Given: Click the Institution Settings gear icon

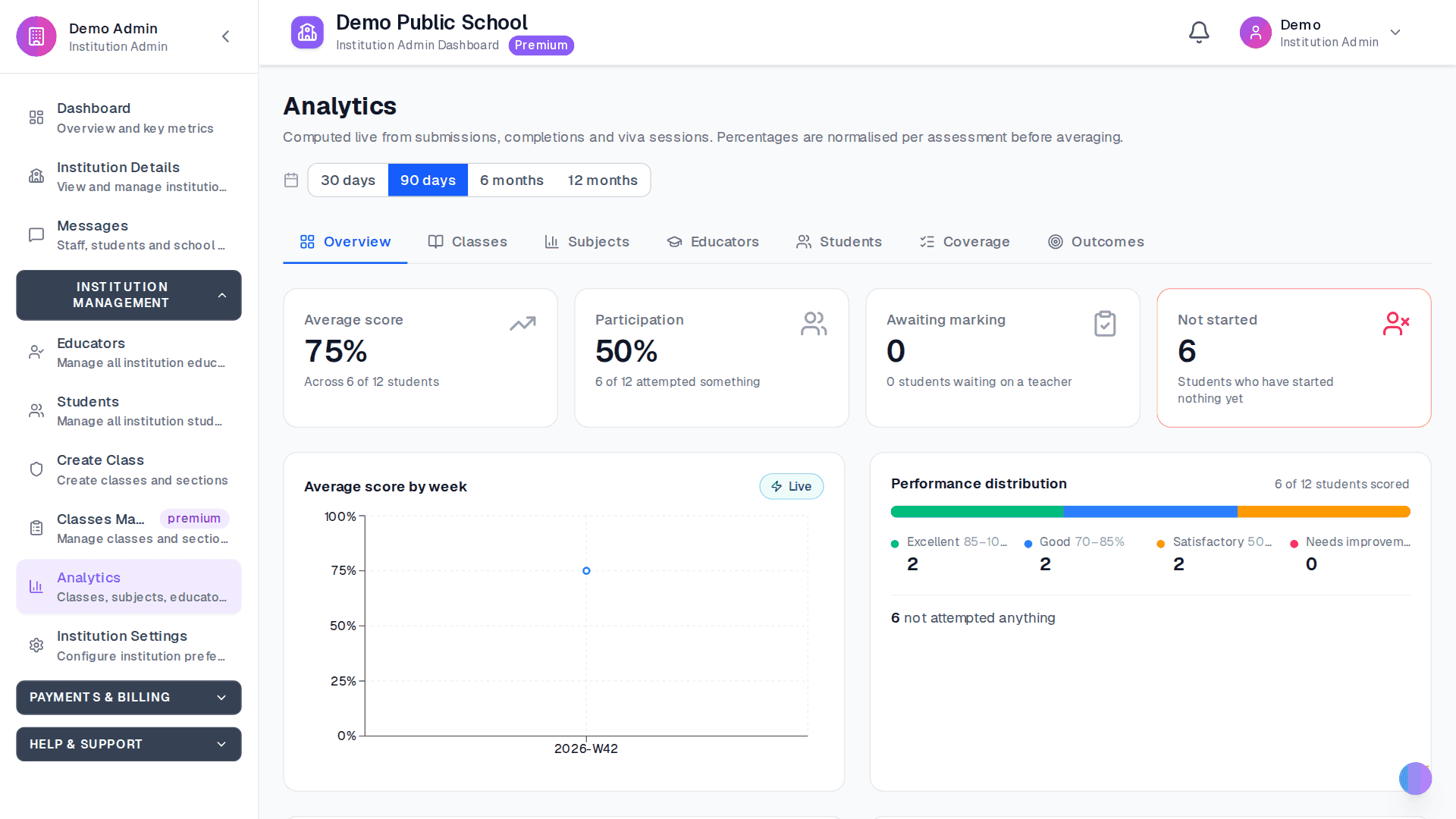Looking at the screenshot, I should point(36,645).
